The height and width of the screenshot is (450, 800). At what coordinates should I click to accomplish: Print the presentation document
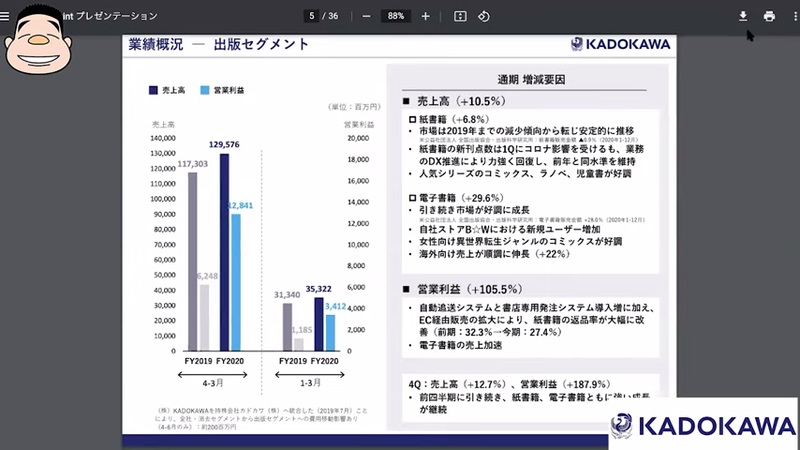[x=769, y=16]
